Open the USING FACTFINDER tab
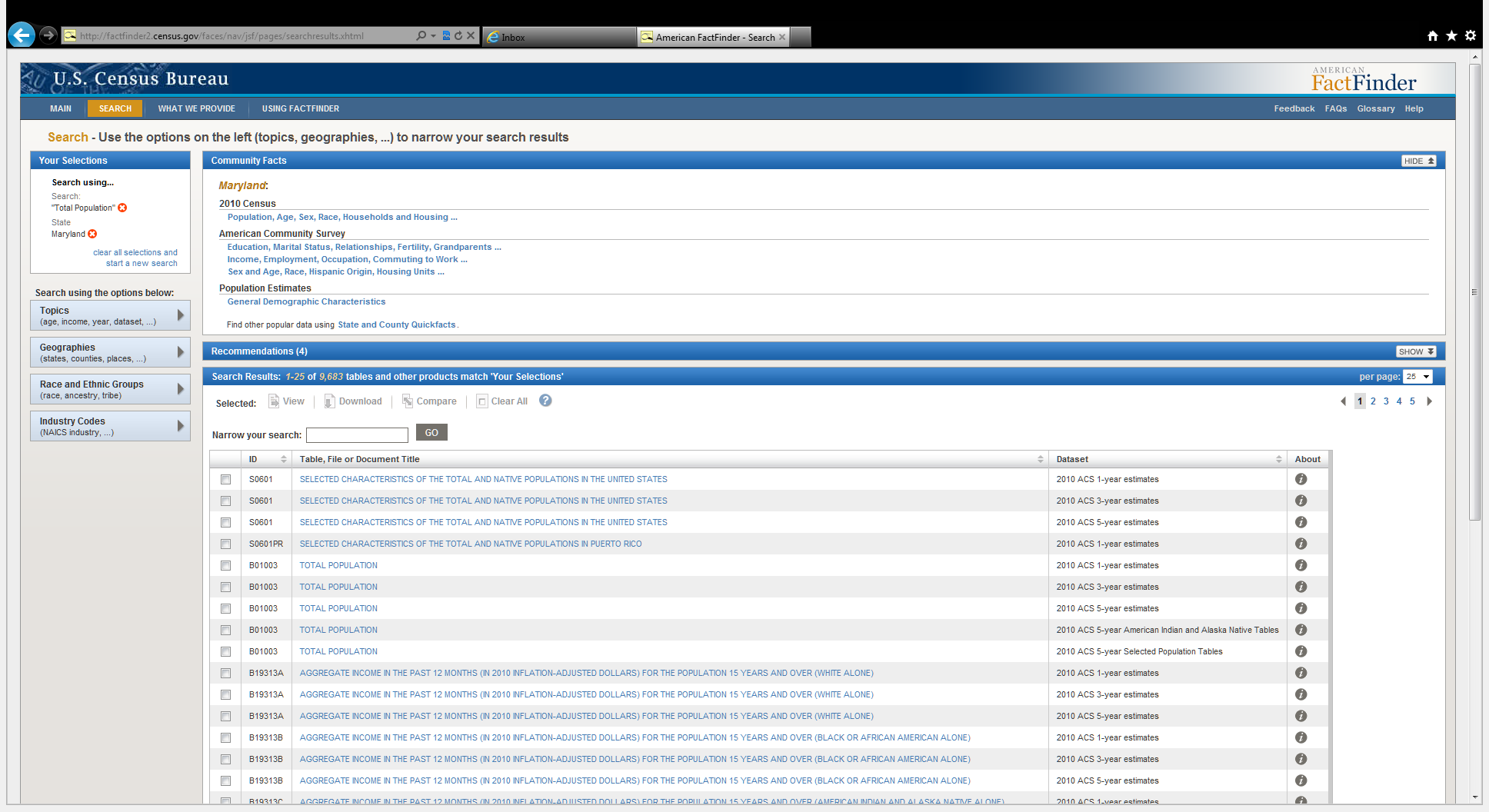Viewport: 1489px width, 812px height. click(301, 108)
